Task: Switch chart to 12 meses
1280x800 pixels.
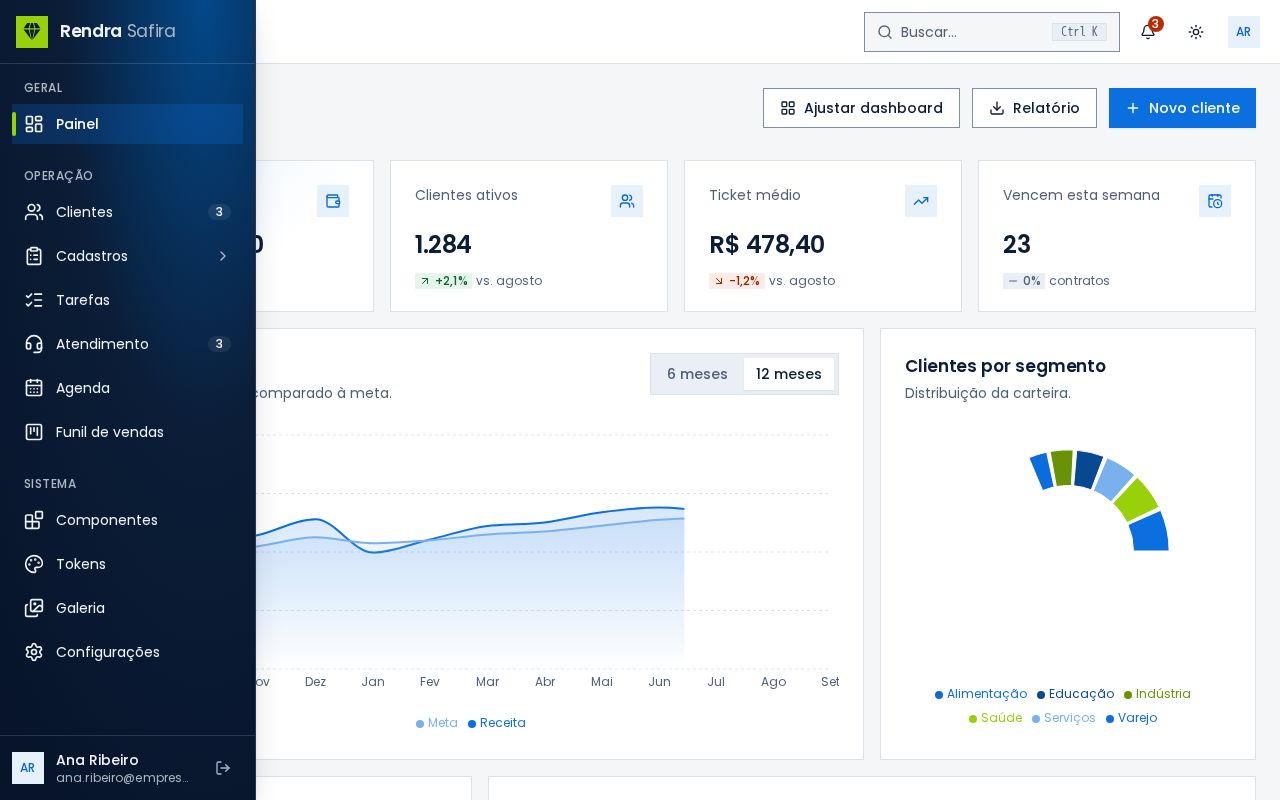Action: [789, 374]
